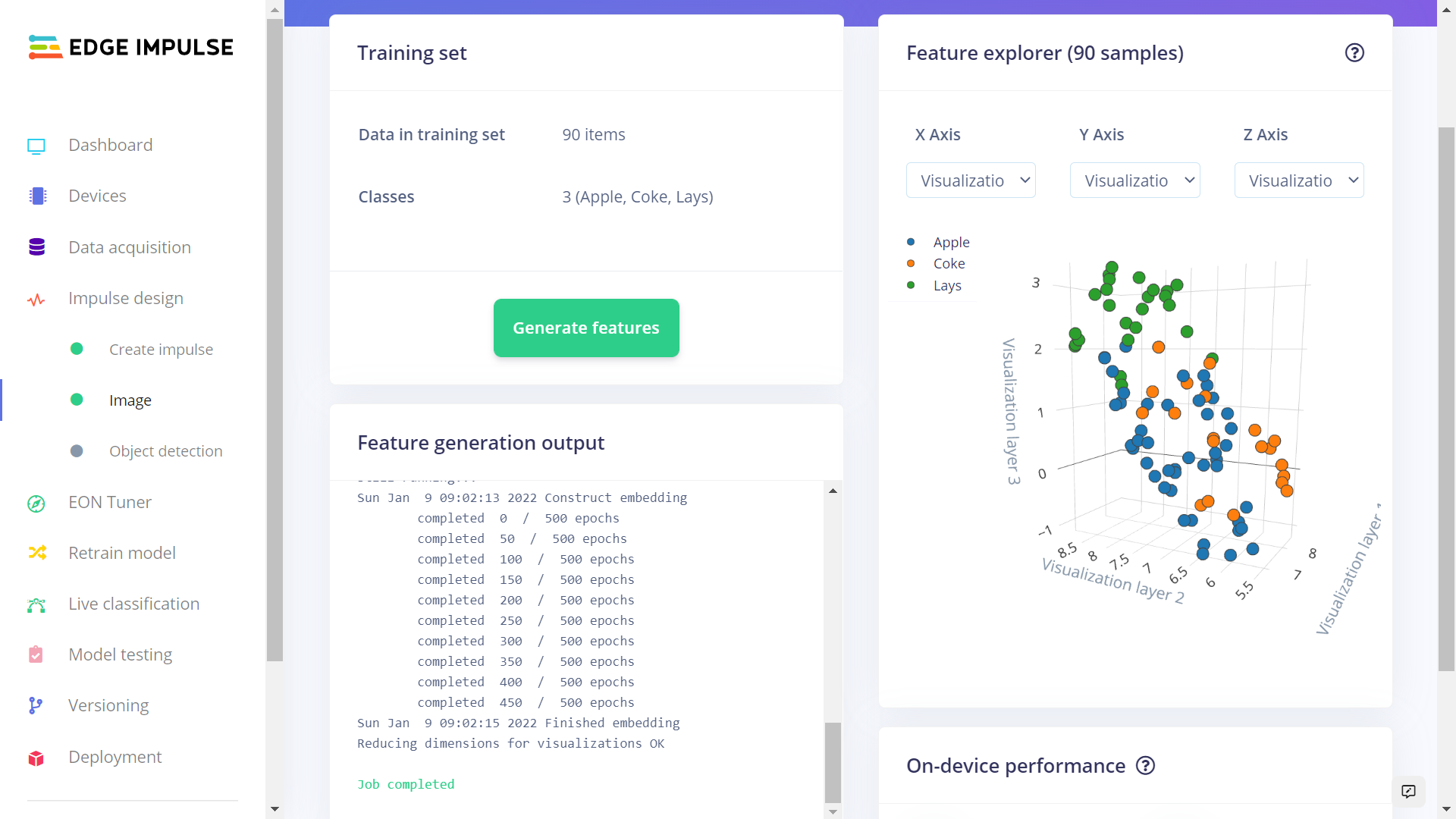Toggle Coke class in legend
Screen dimensions: 1456x819
948,263
